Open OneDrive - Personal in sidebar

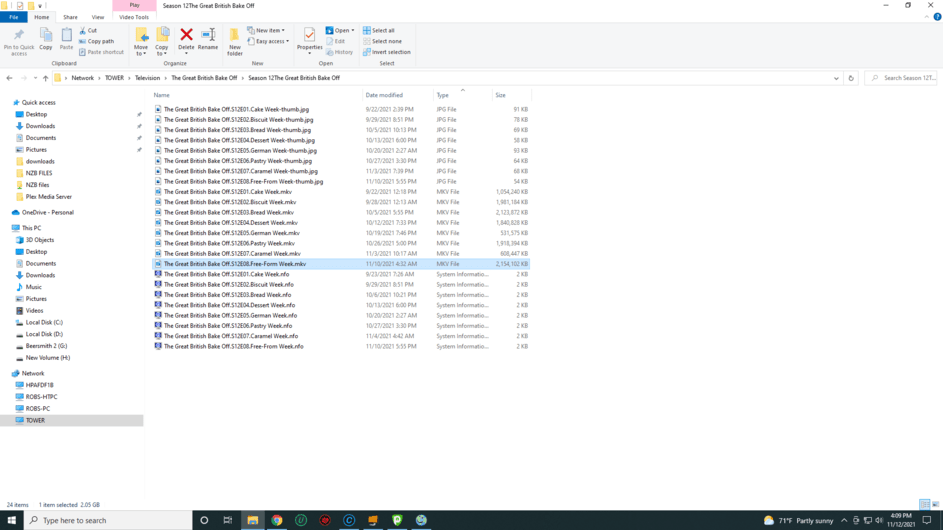click(x=48, y=212)
